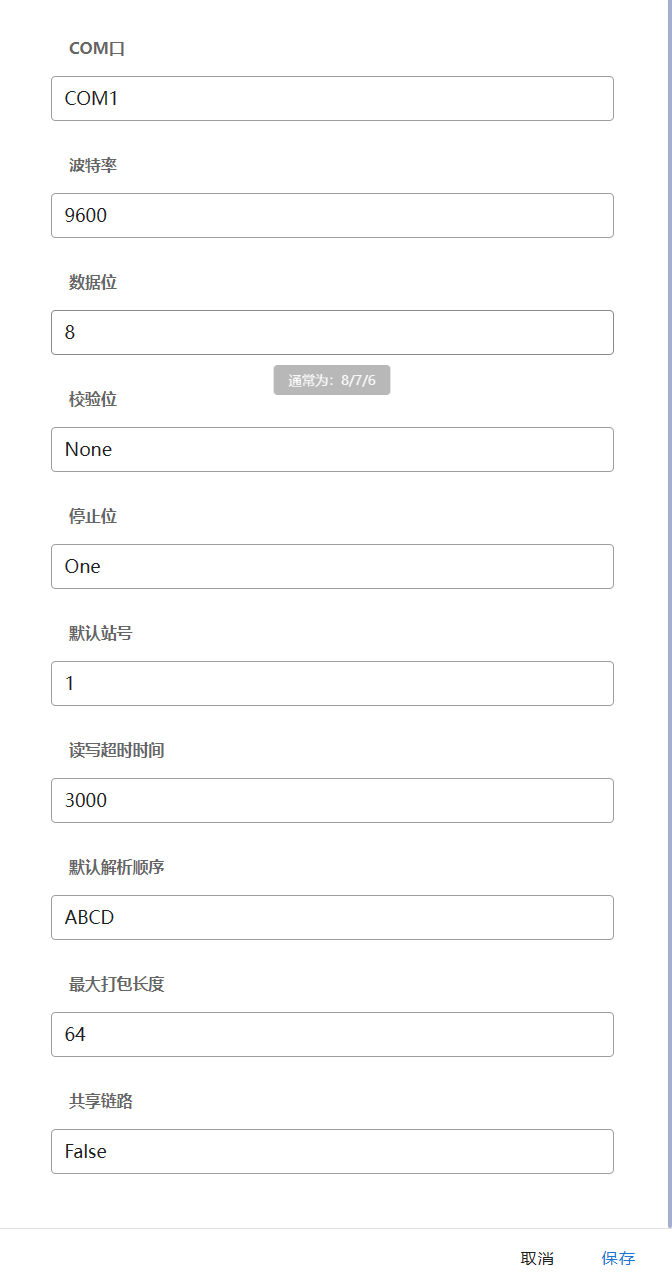Focus the 波特率 field showing 9600
The image size is (672, 1281).
(332, 215)
